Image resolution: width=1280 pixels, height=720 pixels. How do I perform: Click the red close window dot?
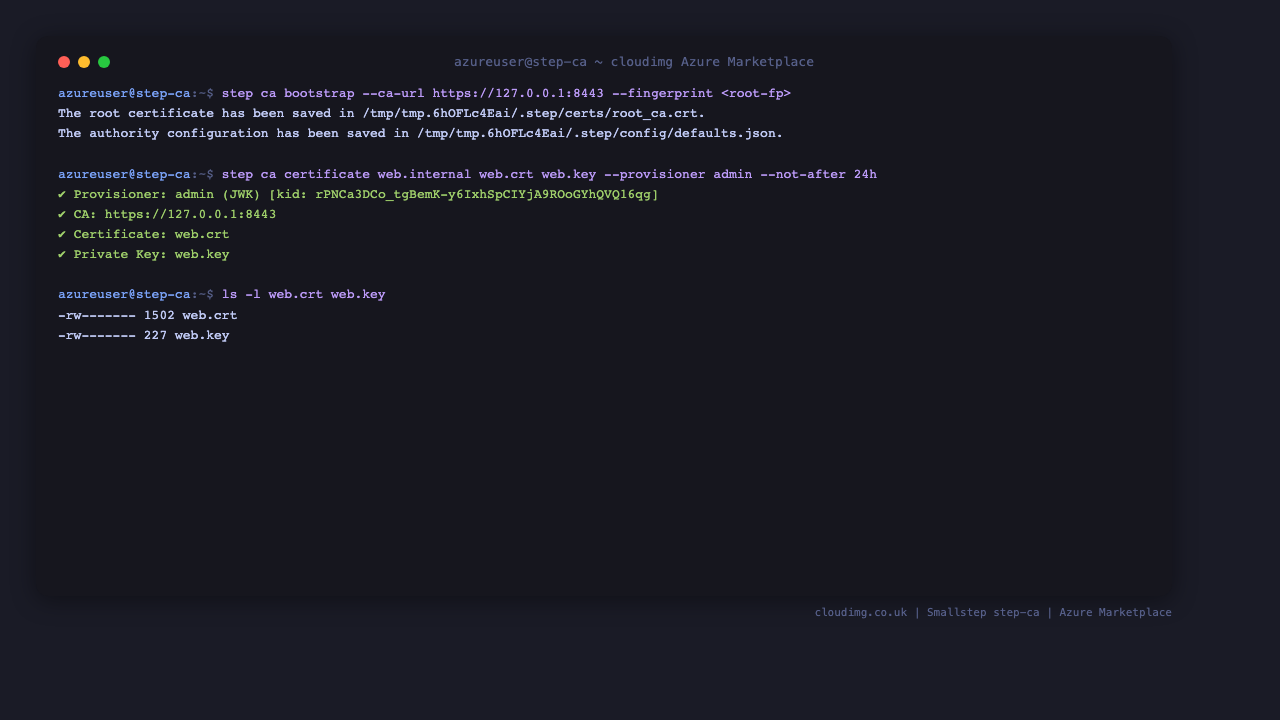coord(64,62)
